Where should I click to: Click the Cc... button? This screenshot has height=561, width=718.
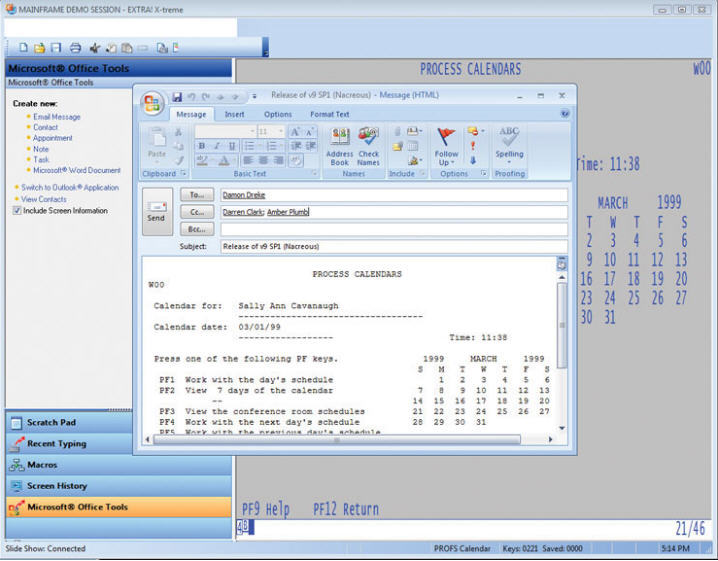coord(197,212)
